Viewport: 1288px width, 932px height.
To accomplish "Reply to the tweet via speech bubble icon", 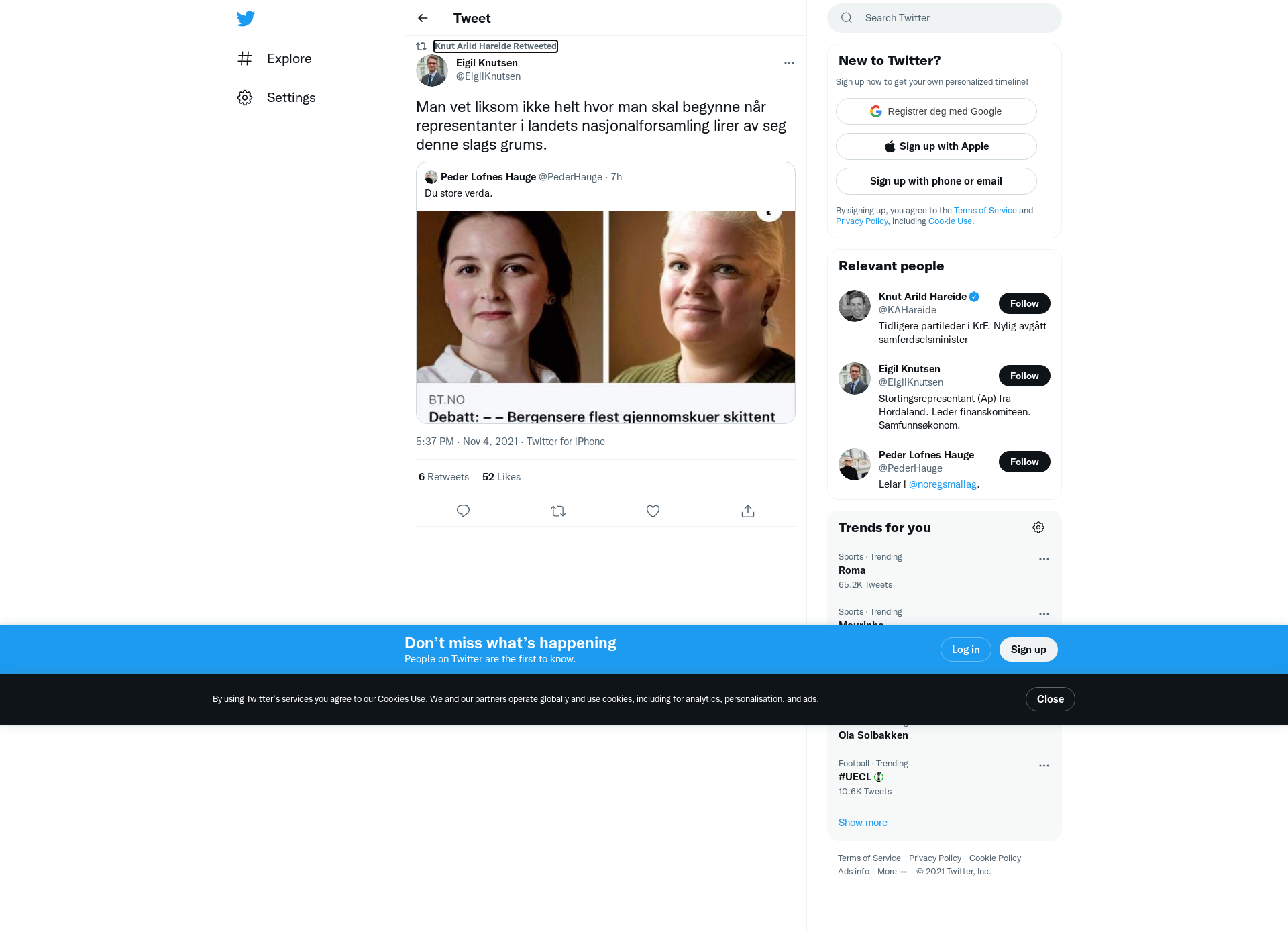I will pyautogui.click(x=463, y=511).
